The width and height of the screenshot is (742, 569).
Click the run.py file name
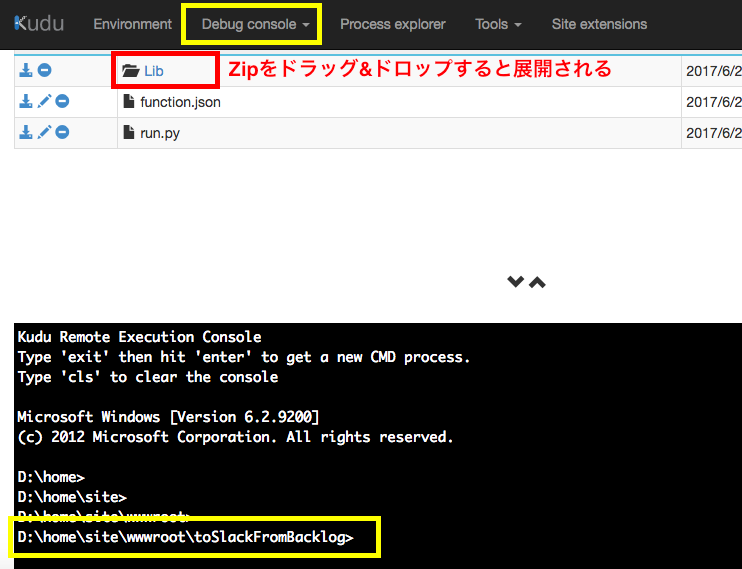click(x=160, y=133)
